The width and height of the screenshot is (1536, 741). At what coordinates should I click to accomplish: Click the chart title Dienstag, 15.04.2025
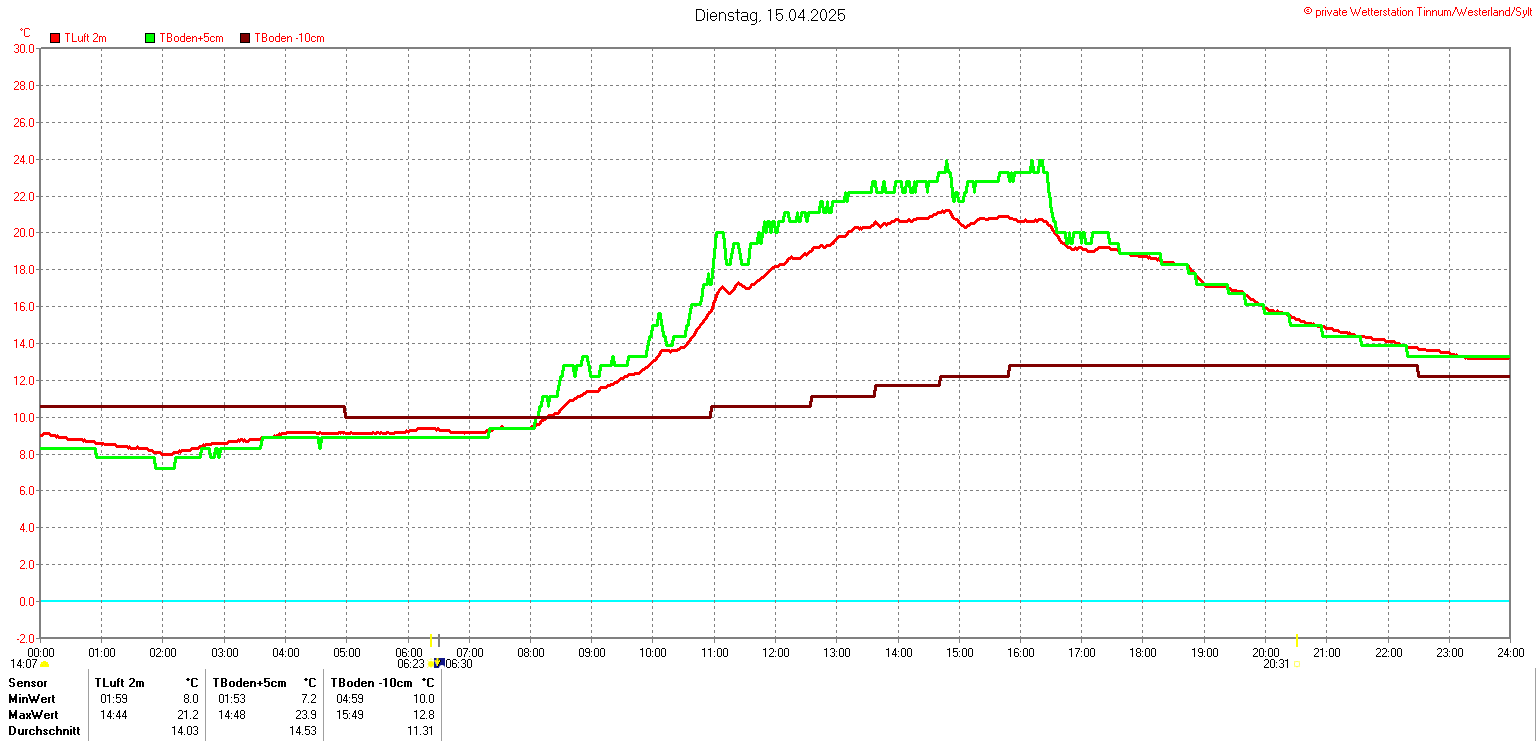769,16
